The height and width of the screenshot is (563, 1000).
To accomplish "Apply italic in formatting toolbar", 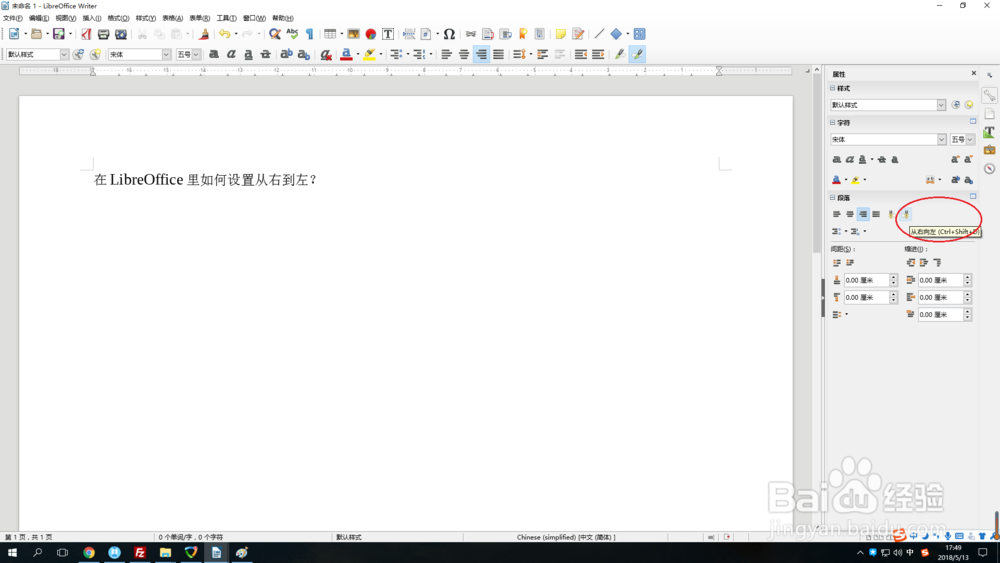I will [x=231, y=54].
